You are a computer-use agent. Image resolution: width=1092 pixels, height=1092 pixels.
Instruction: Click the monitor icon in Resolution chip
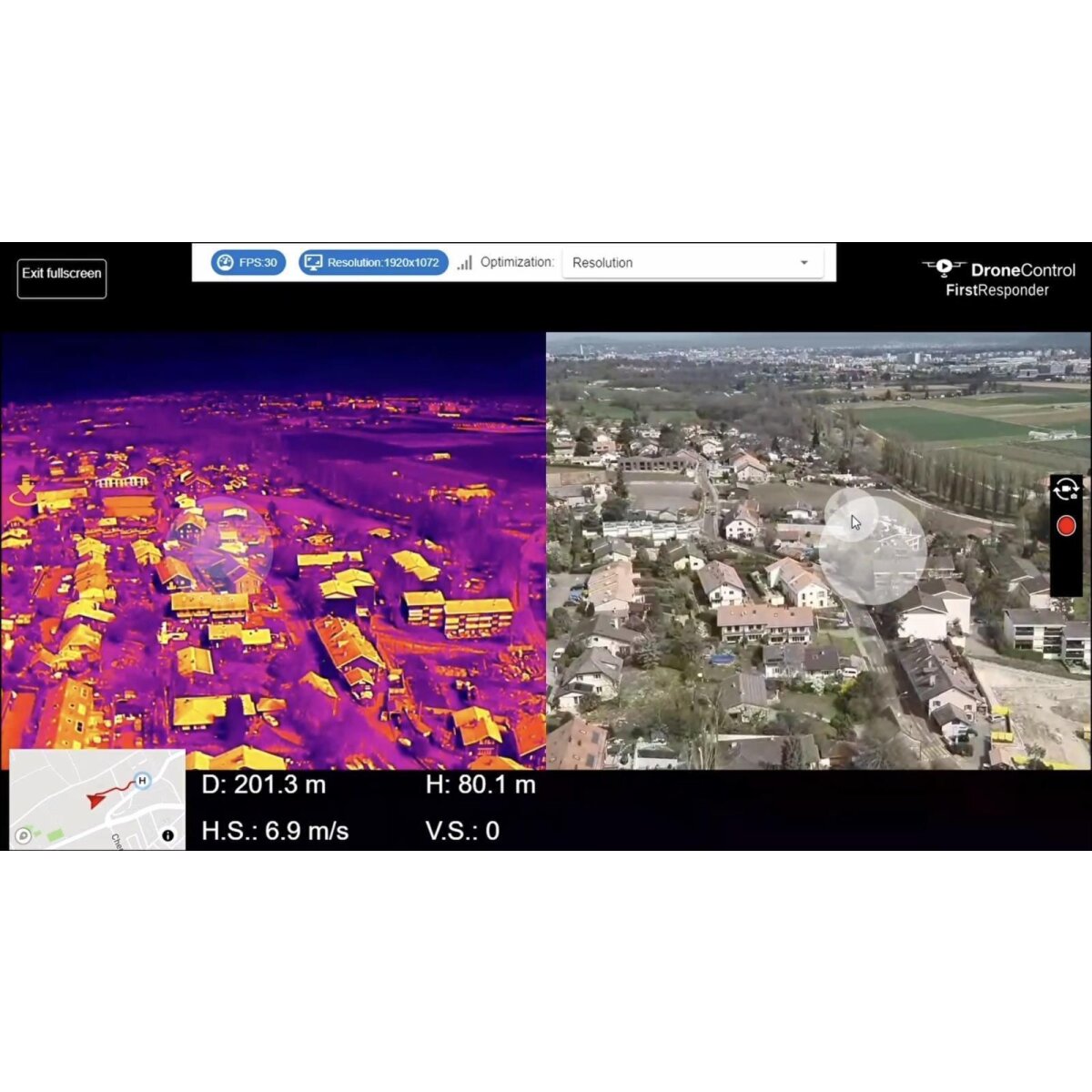[313, 263]
